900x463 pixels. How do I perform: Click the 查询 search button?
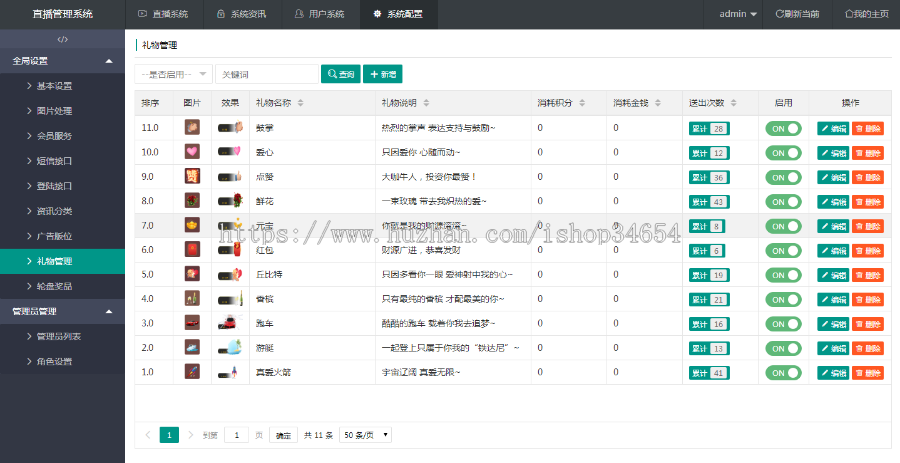point(340,74)
